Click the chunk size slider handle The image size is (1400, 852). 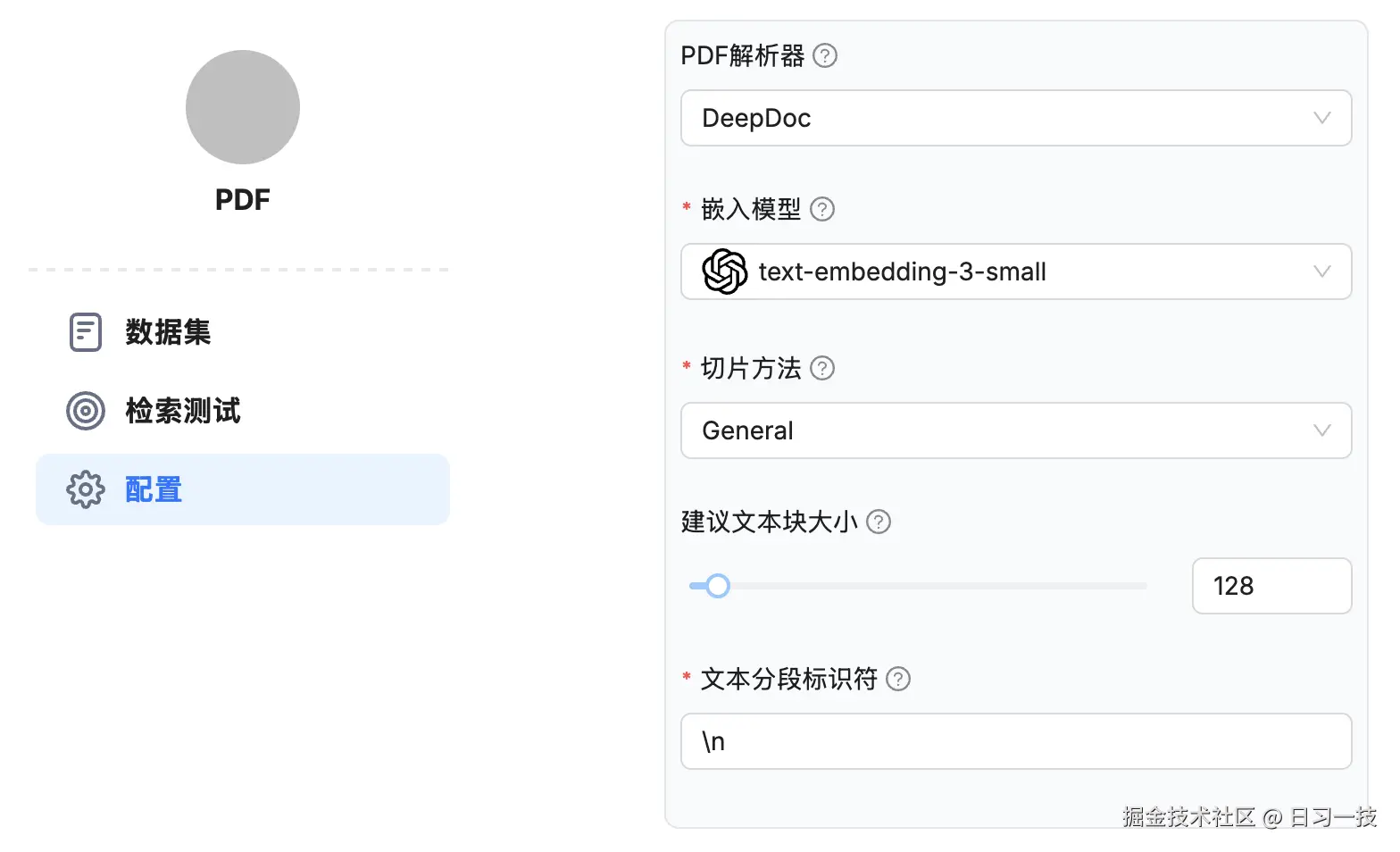click(718, 586)
